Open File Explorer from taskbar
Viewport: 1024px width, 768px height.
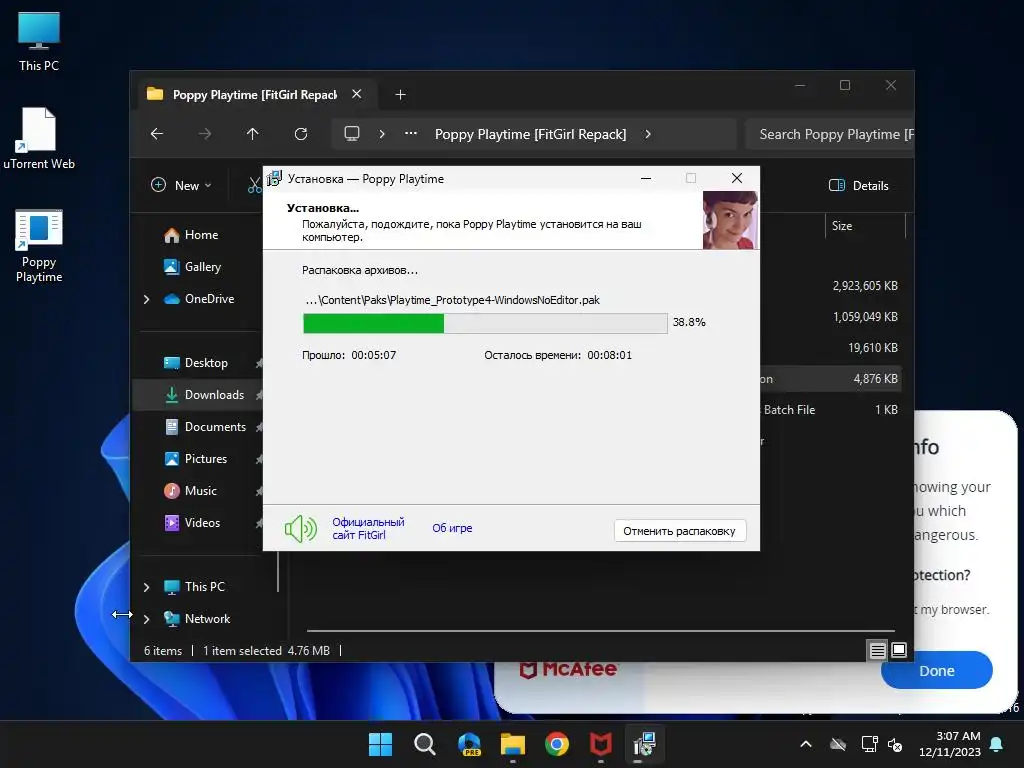click(513, 744)
